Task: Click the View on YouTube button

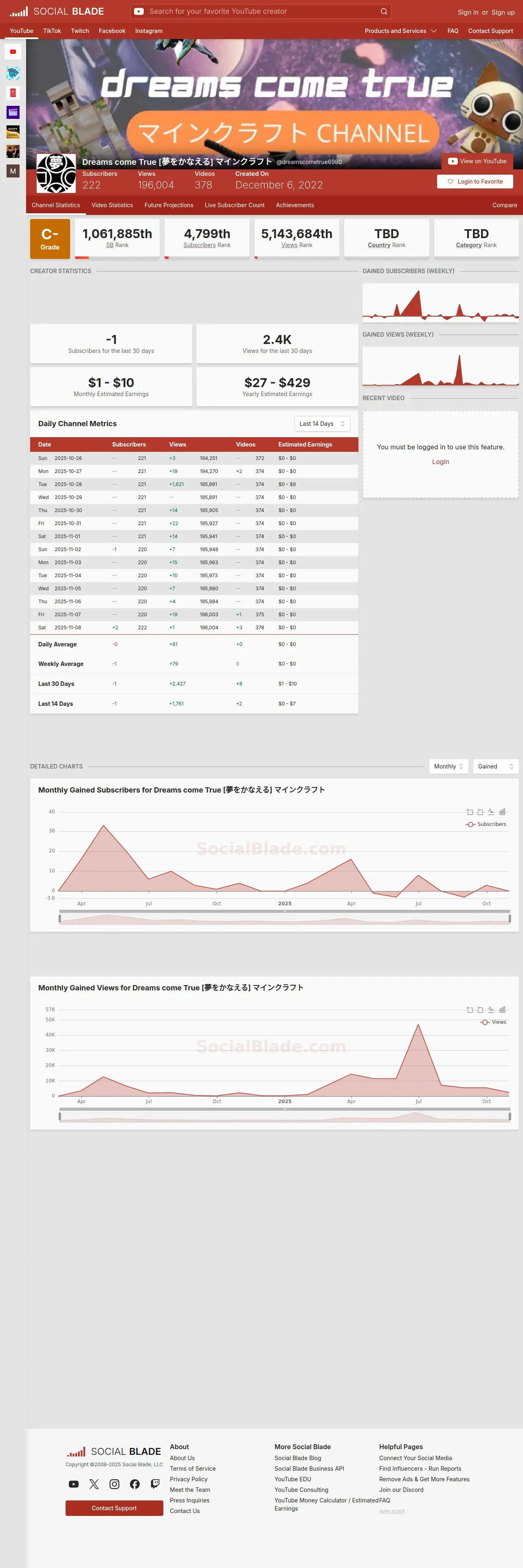Action: click(x=477, y=161)
